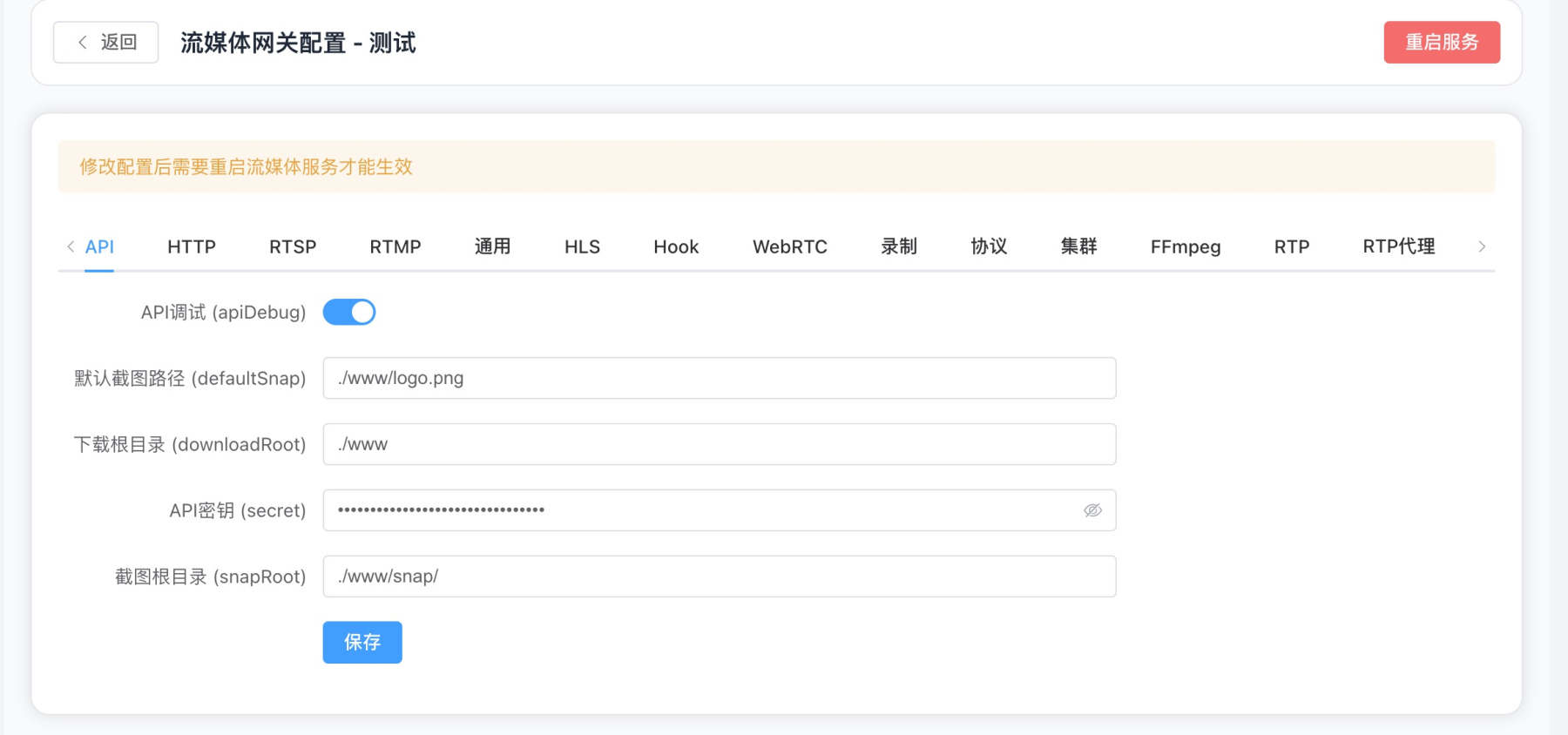The image size is (1568, 735).
Task: Open the 录制 tab
Action: (899, 246)
